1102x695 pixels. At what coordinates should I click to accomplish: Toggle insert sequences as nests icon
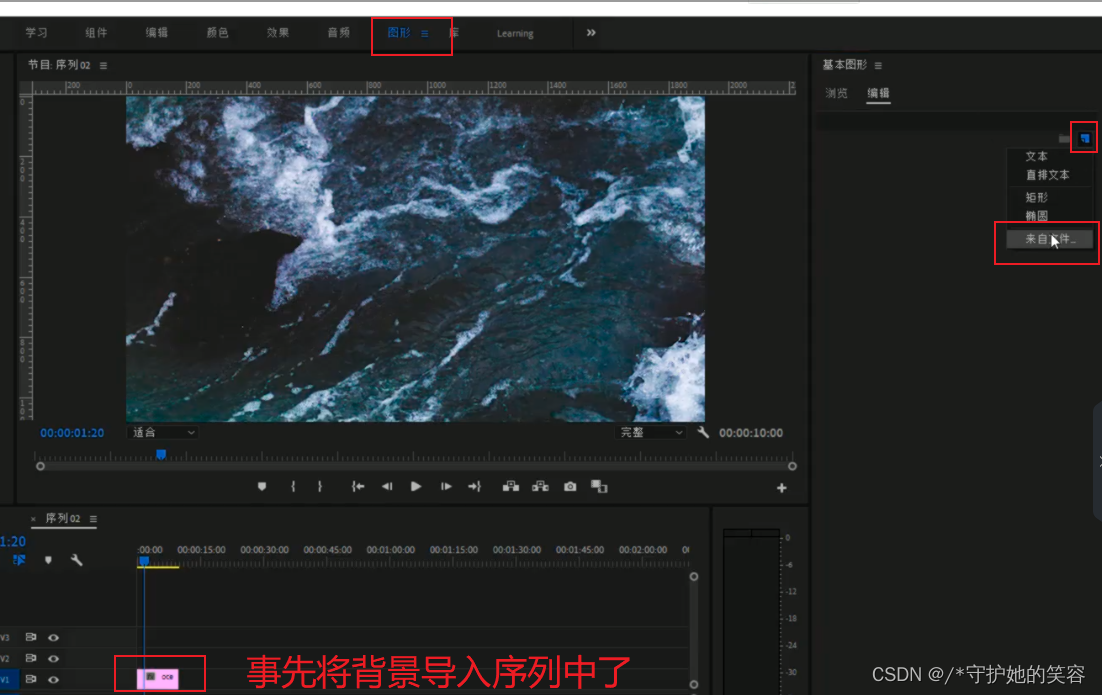[x=19, y=560]
